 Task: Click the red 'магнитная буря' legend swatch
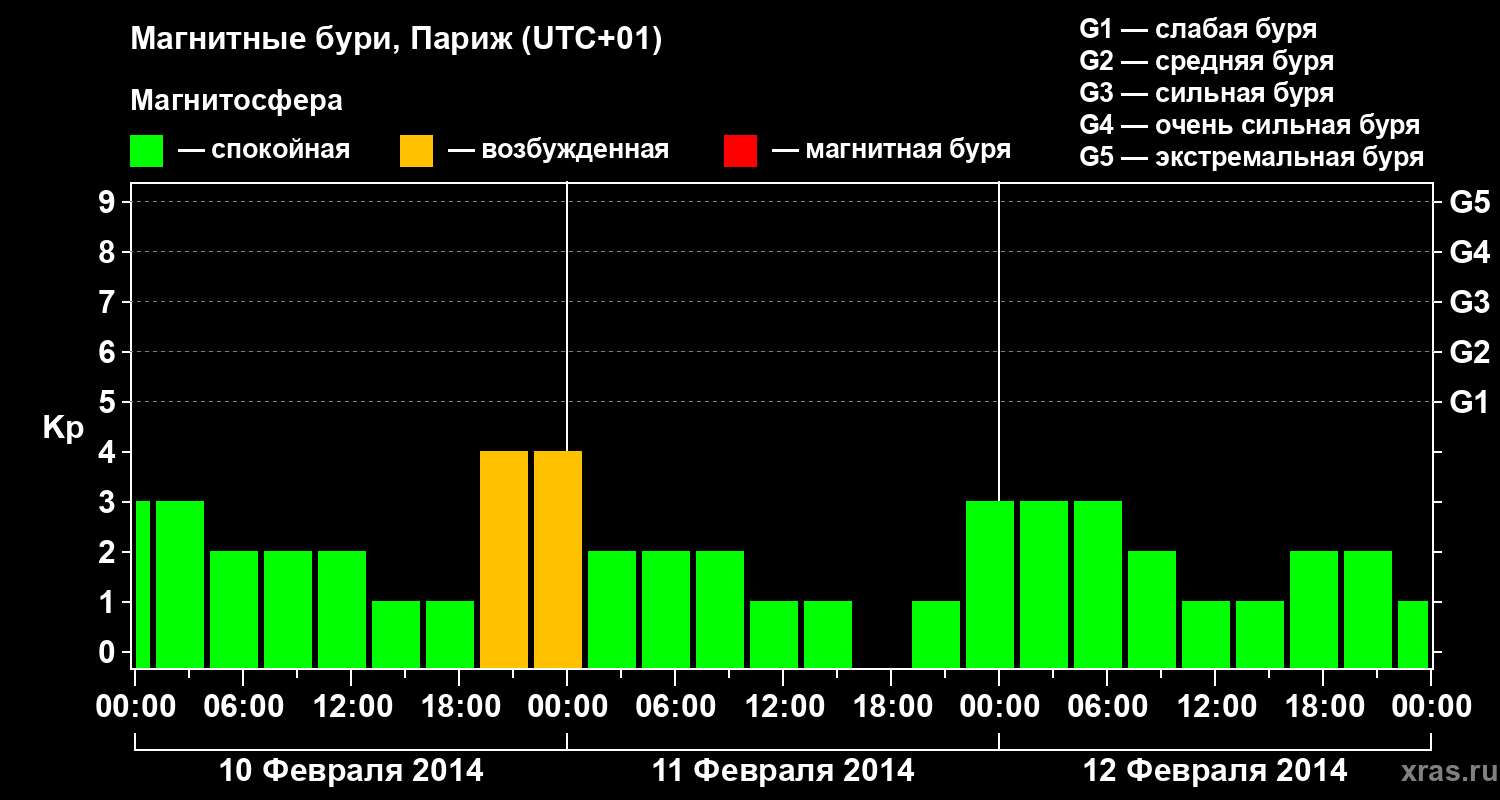coord(740,151)
